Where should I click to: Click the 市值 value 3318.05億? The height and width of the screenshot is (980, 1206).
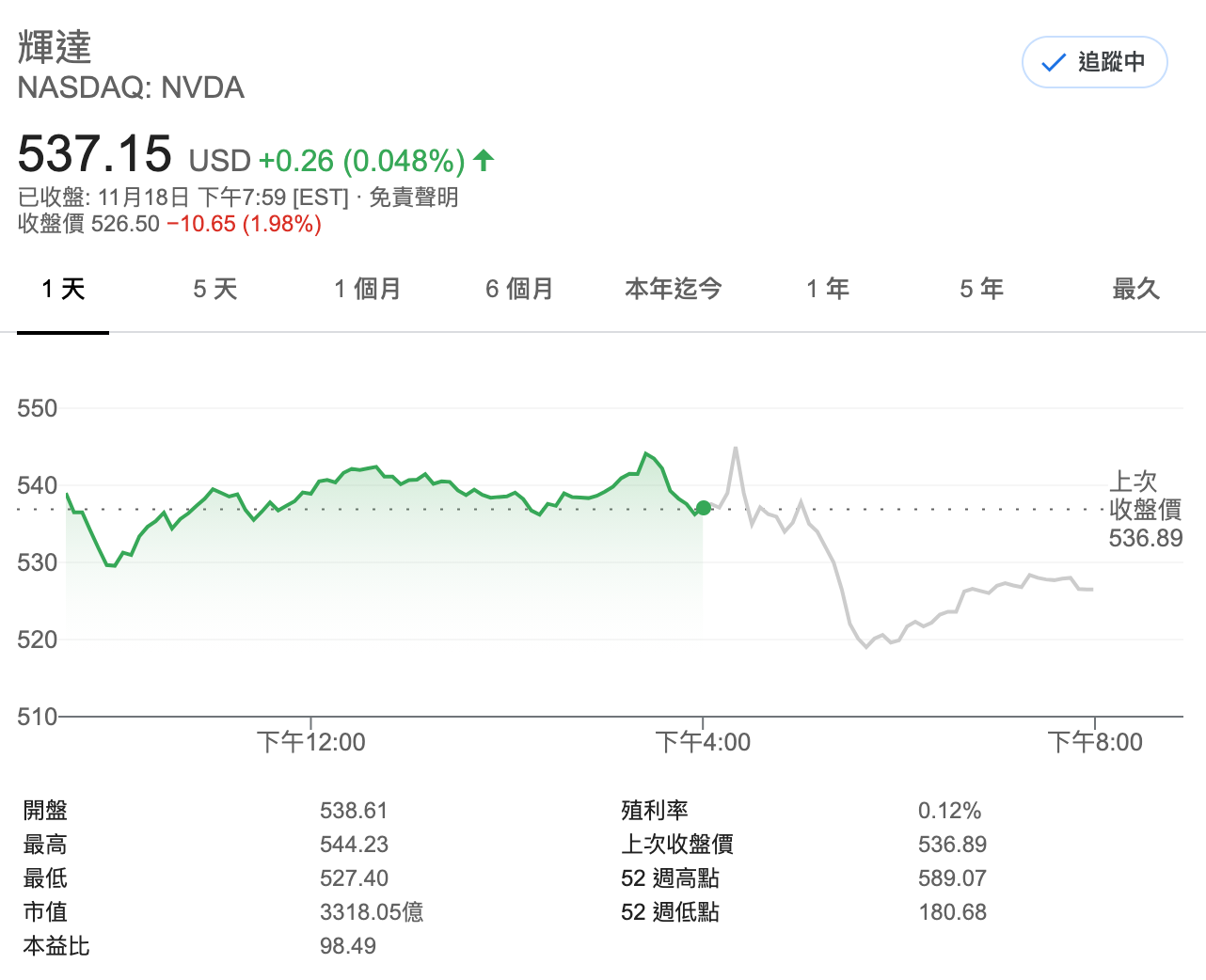click(x=372, y=912)
